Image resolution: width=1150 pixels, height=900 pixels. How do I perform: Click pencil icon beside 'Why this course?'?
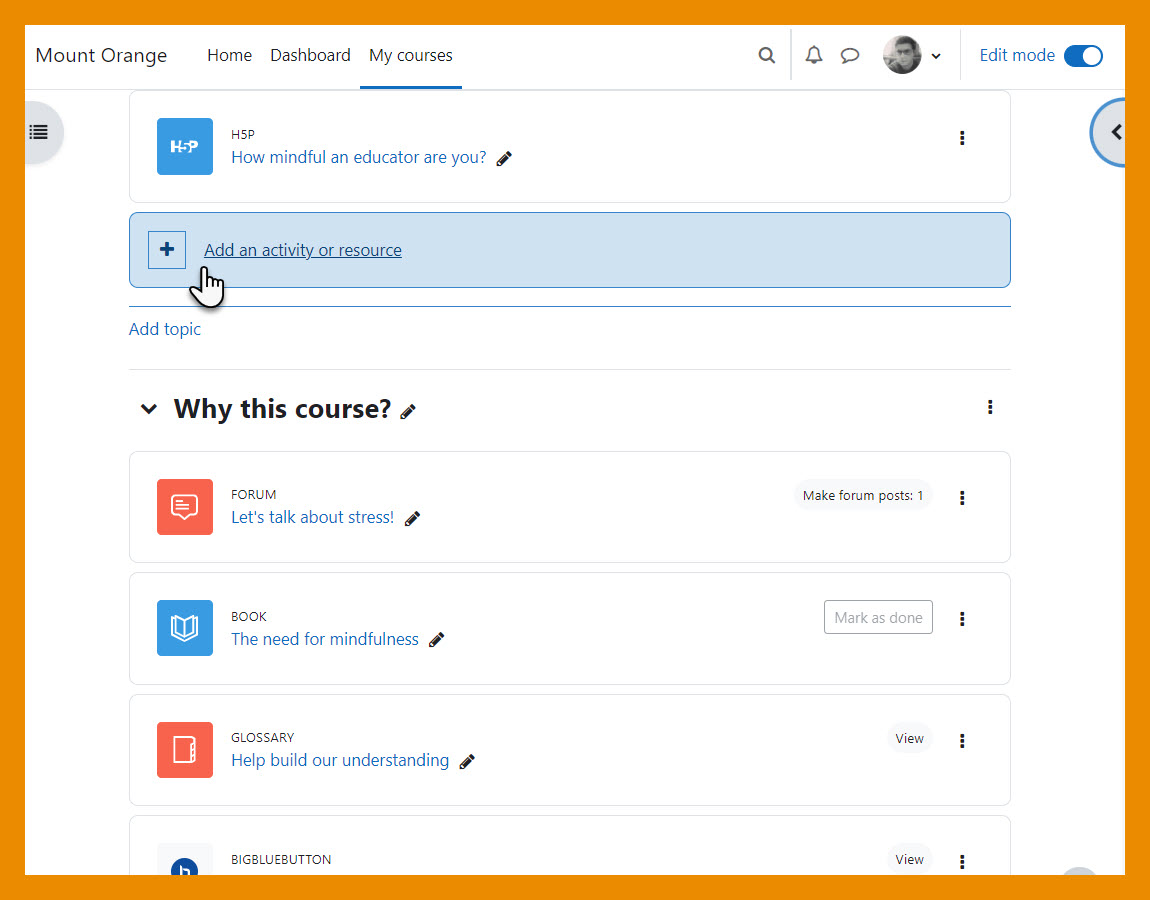click(408, 411)
